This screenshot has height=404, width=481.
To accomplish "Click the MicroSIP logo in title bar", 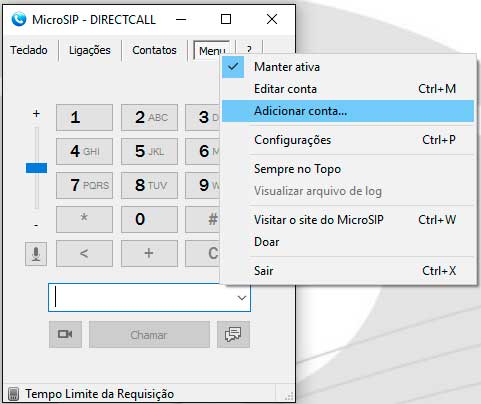I will point(18,19).
